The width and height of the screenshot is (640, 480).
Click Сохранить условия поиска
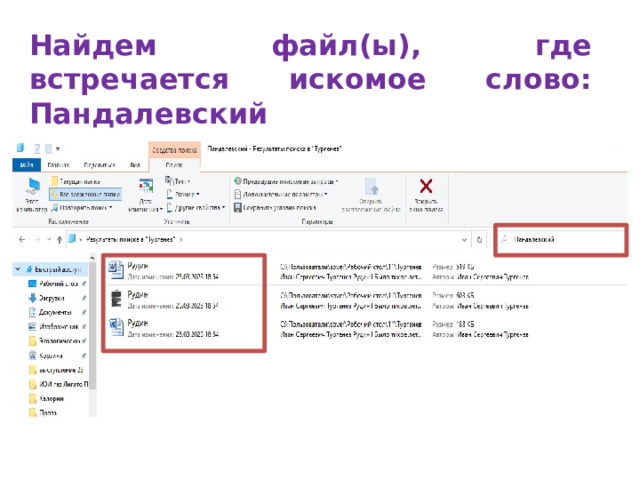point(275,208)
